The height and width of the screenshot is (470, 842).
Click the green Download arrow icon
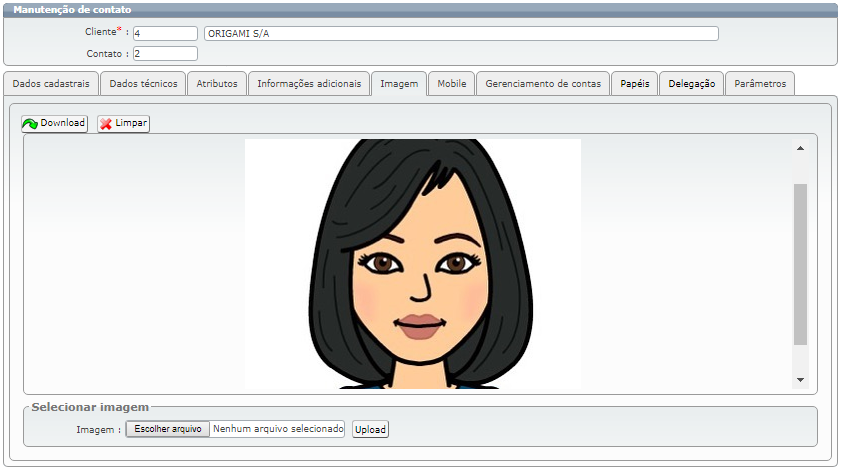pos(30,124)
